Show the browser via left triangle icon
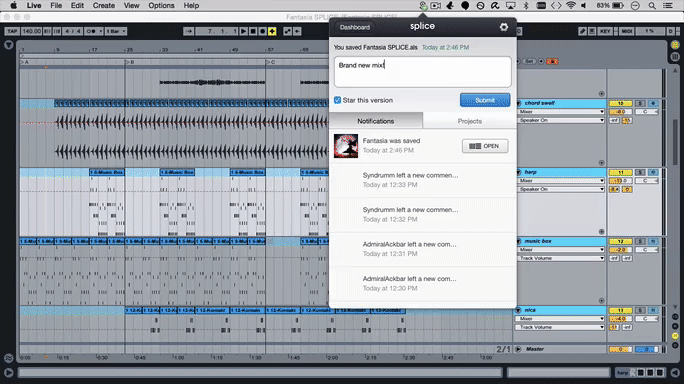Viewport: 684px width, 384px height. (8, 45)
